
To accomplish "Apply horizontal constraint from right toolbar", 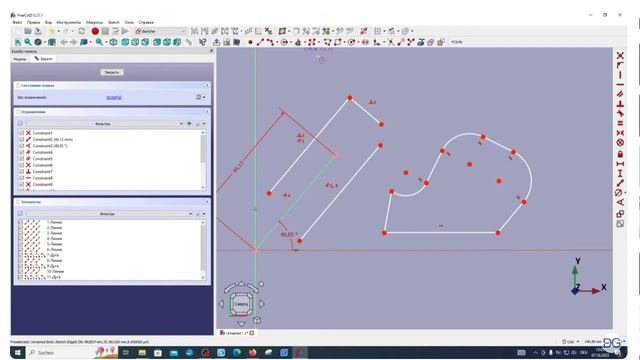I will (620, 84).
